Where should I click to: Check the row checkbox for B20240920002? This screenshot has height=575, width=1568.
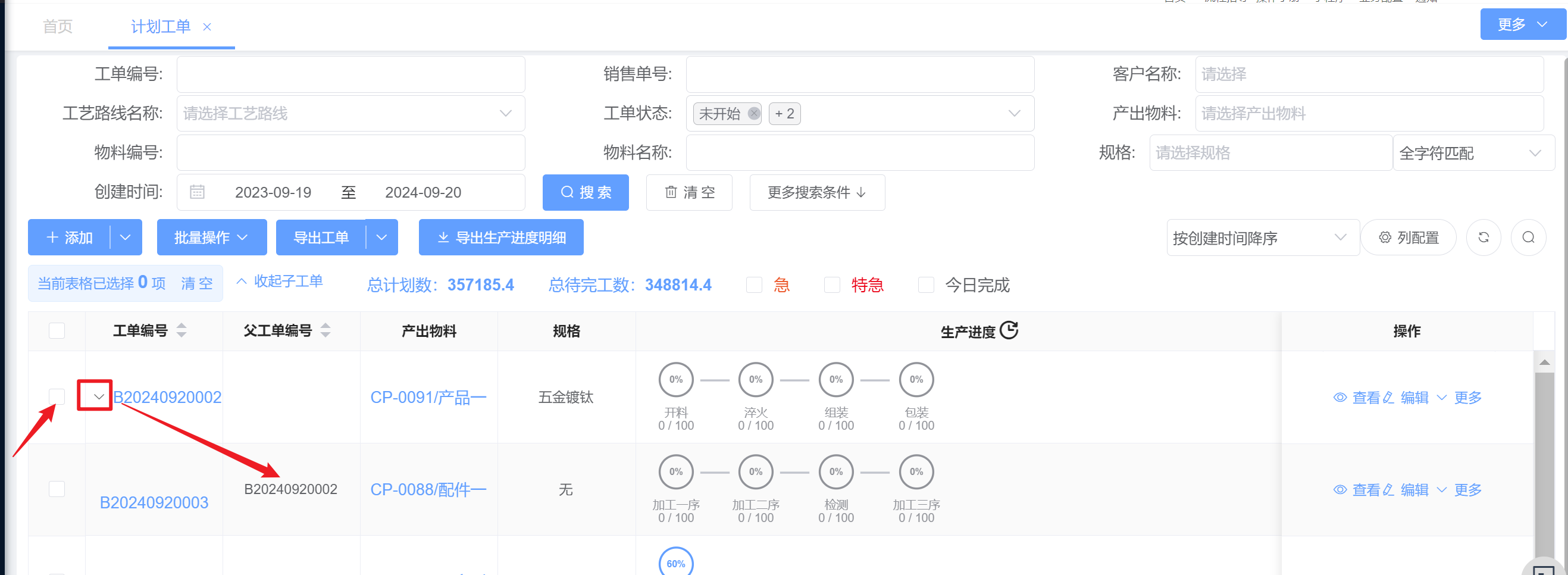click(x=57, y=397)
